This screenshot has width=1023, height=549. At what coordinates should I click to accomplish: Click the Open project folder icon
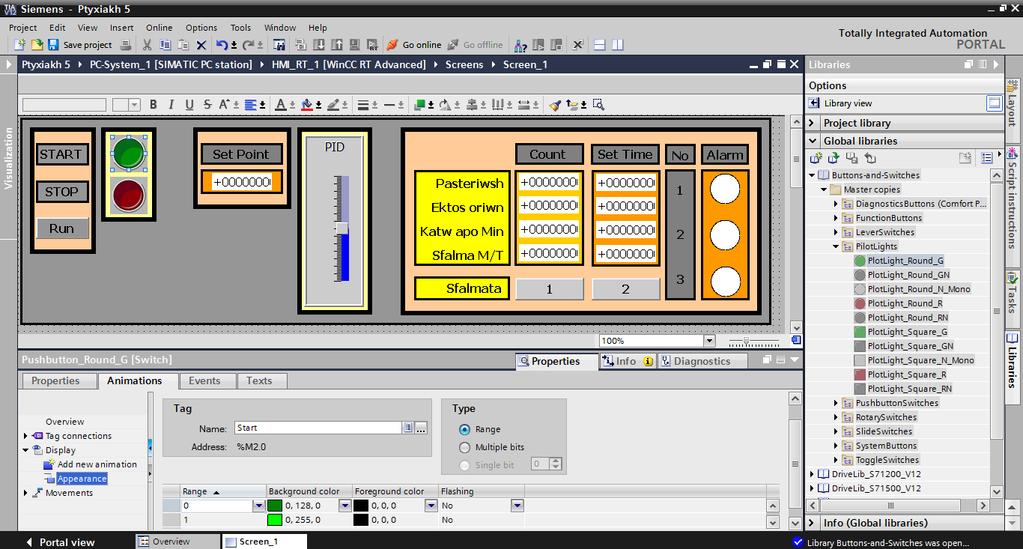pyautogui.click(x=37, y=45)
